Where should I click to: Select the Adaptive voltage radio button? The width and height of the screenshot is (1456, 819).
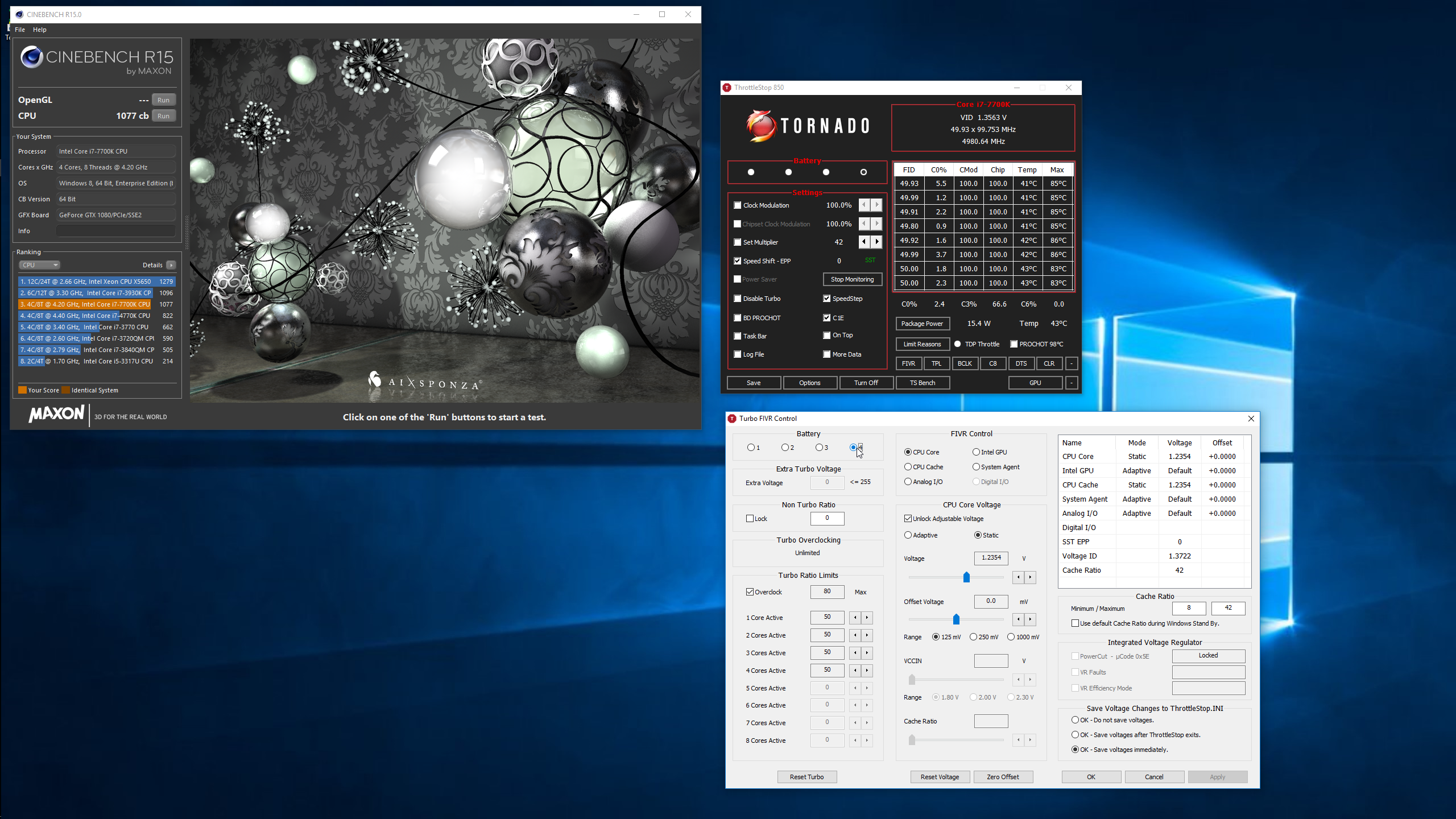click(908, 535)
